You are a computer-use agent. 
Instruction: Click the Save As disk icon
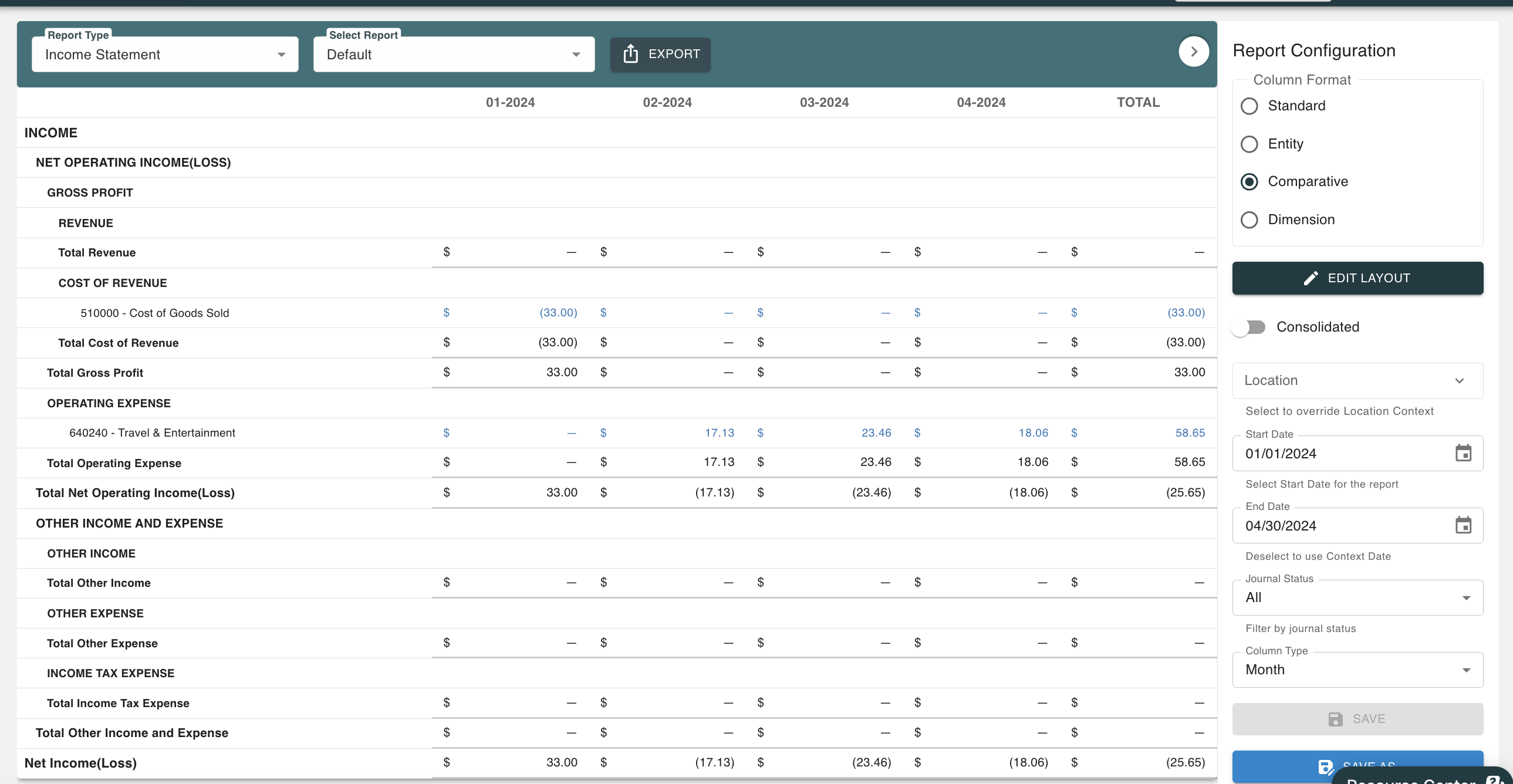click(1325, 767)
